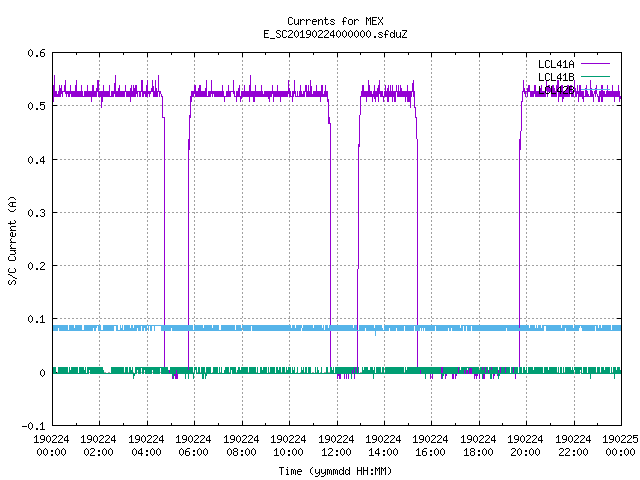Screen dimensions: 640x480
Task: Click the y-axis tick value 0.4
Action: click(x=36, y=160)
